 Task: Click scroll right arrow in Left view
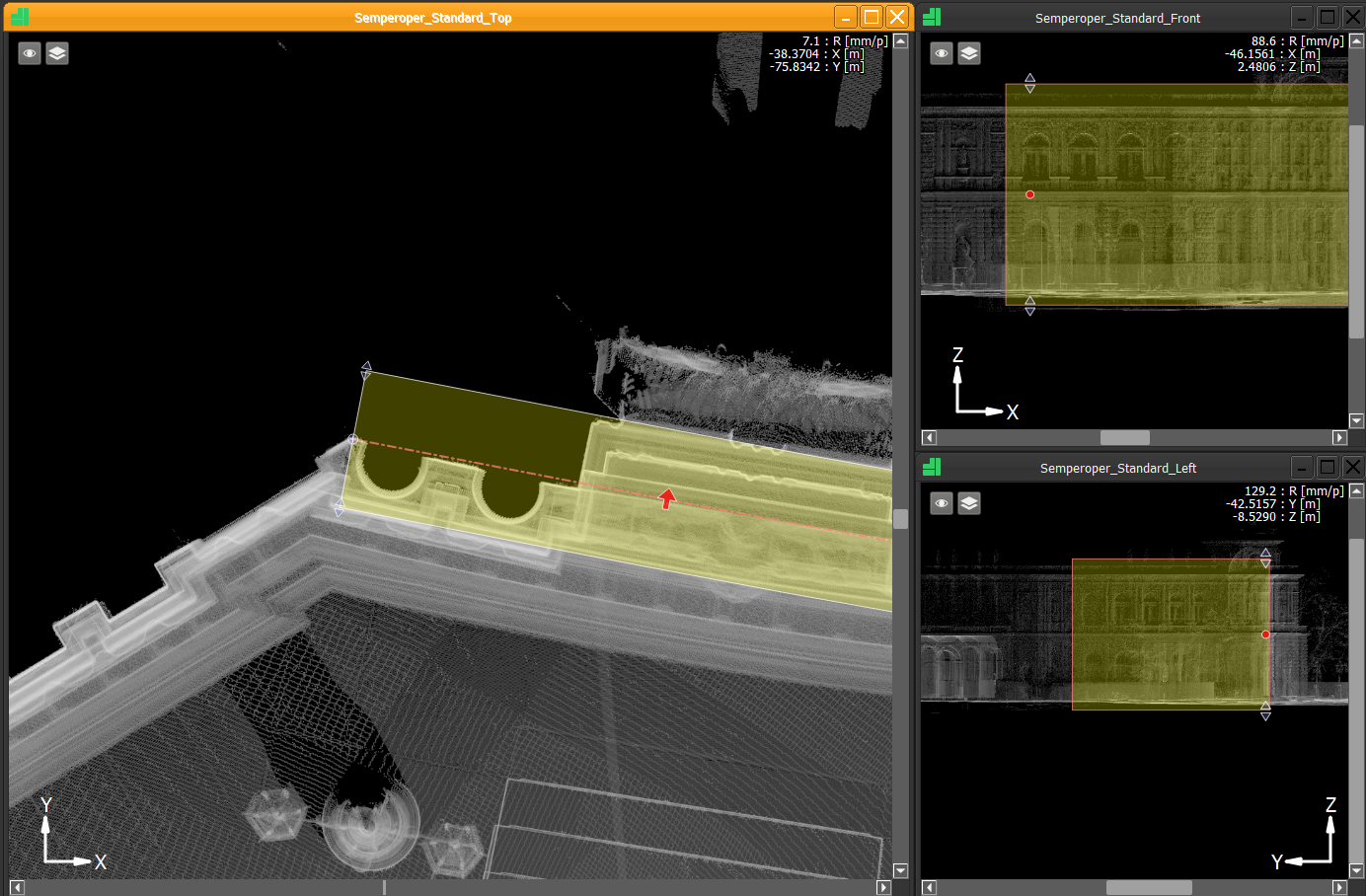[1339, 887]
